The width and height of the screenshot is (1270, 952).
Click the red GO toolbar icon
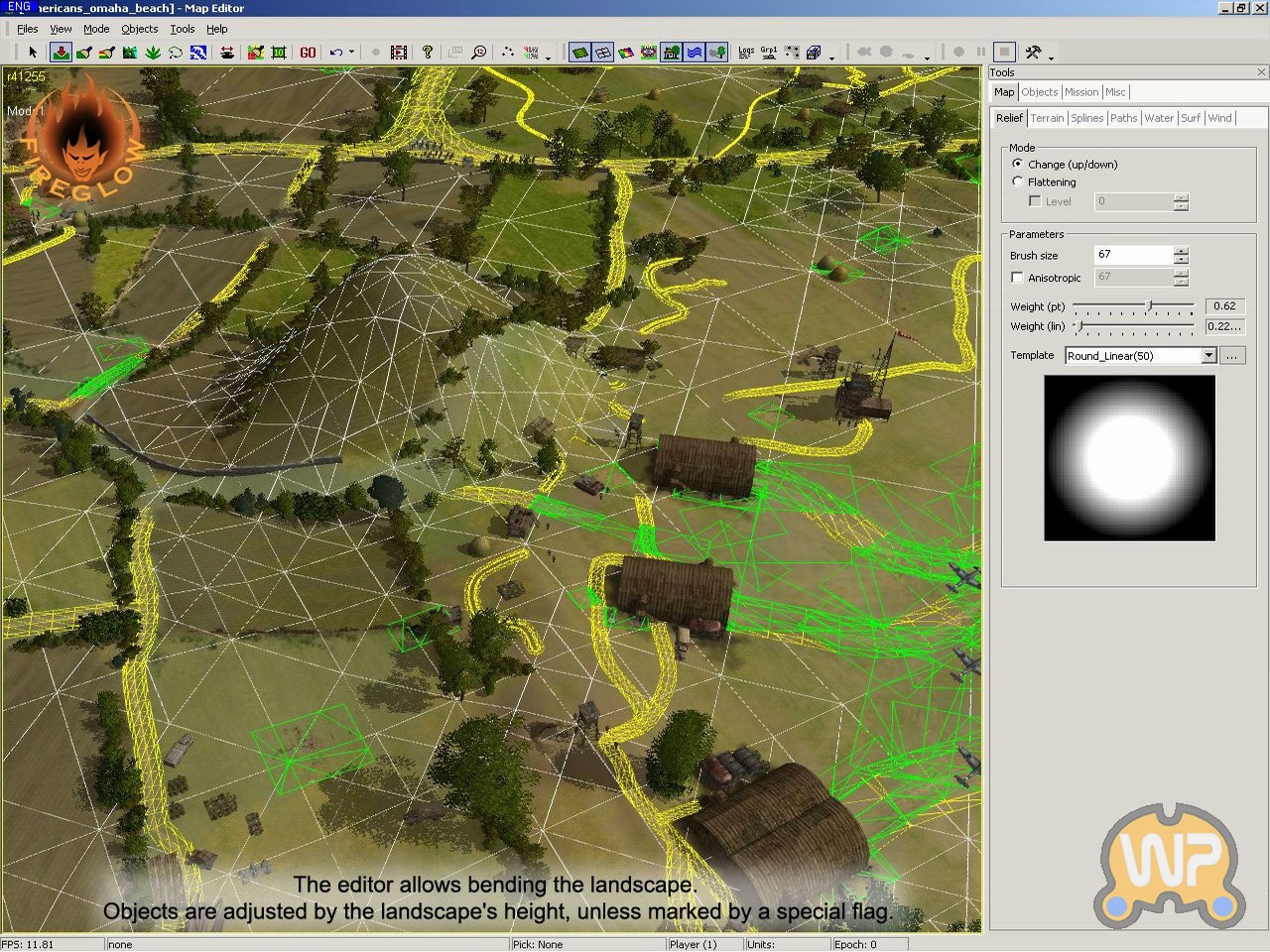tap(308, 52)
